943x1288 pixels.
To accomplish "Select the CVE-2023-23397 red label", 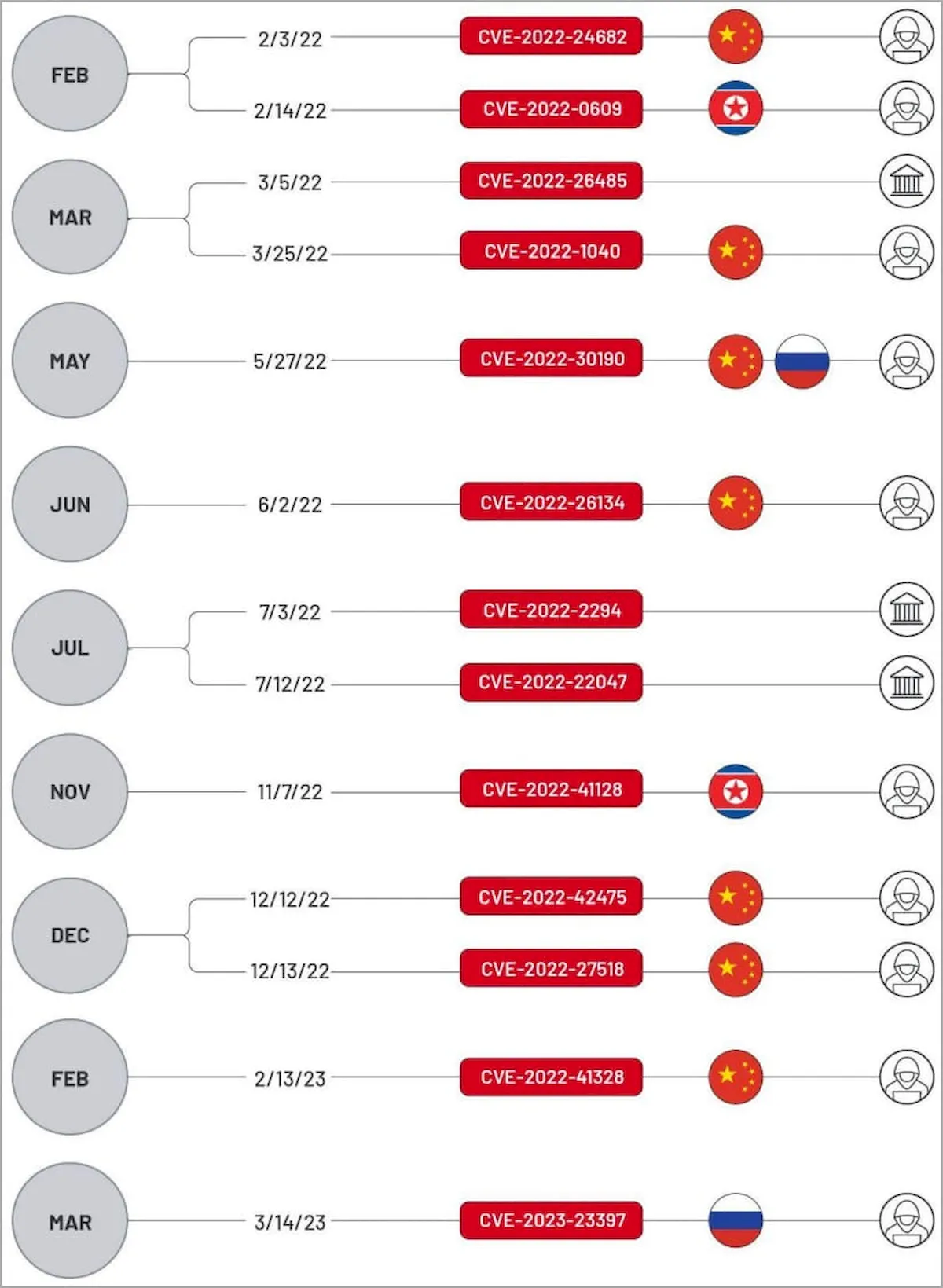I will (552, 1220).
